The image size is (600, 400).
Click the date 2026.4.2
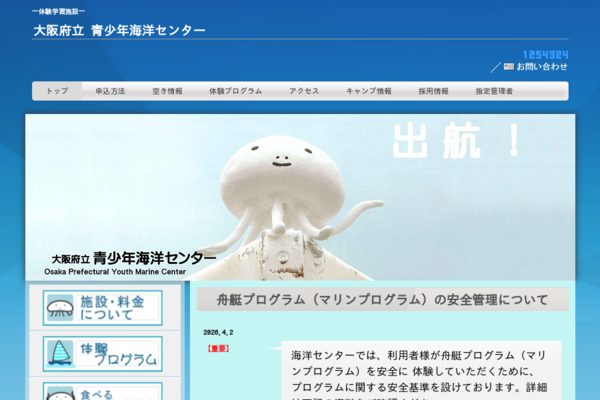[x=218, y=332]
